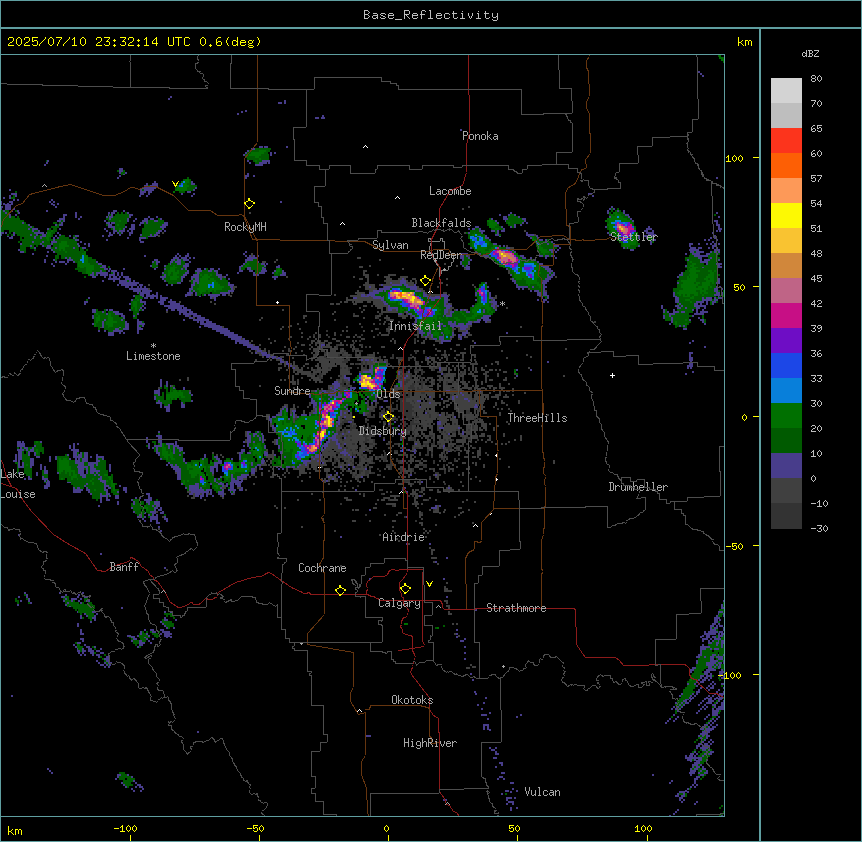Click the Didsbury city label
The width and height of the screenshot is (862, 842).
383,431
